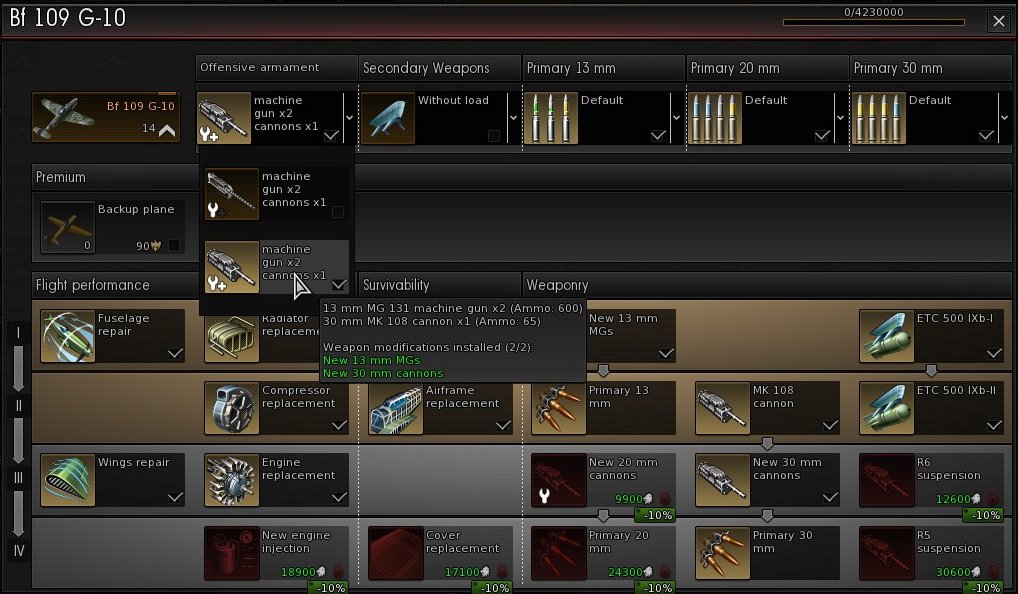Expand the Primary 30 mm belt dropdown
This screenshot has width=1018, height=594.
pos(1004,118)
